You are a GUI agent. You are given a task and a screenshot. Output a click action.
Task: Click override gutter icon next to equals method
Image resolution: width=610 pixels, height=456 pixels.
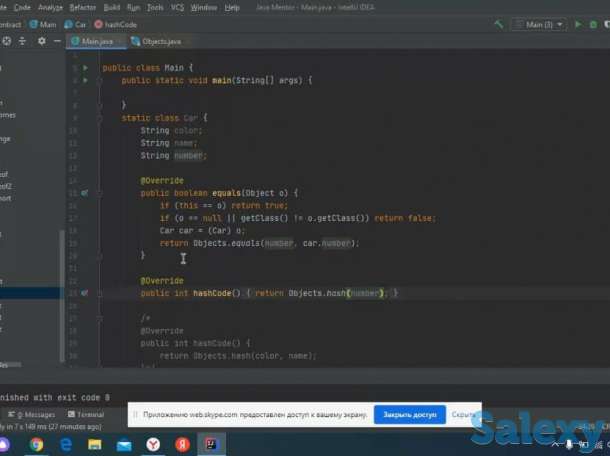coord(86,192)
